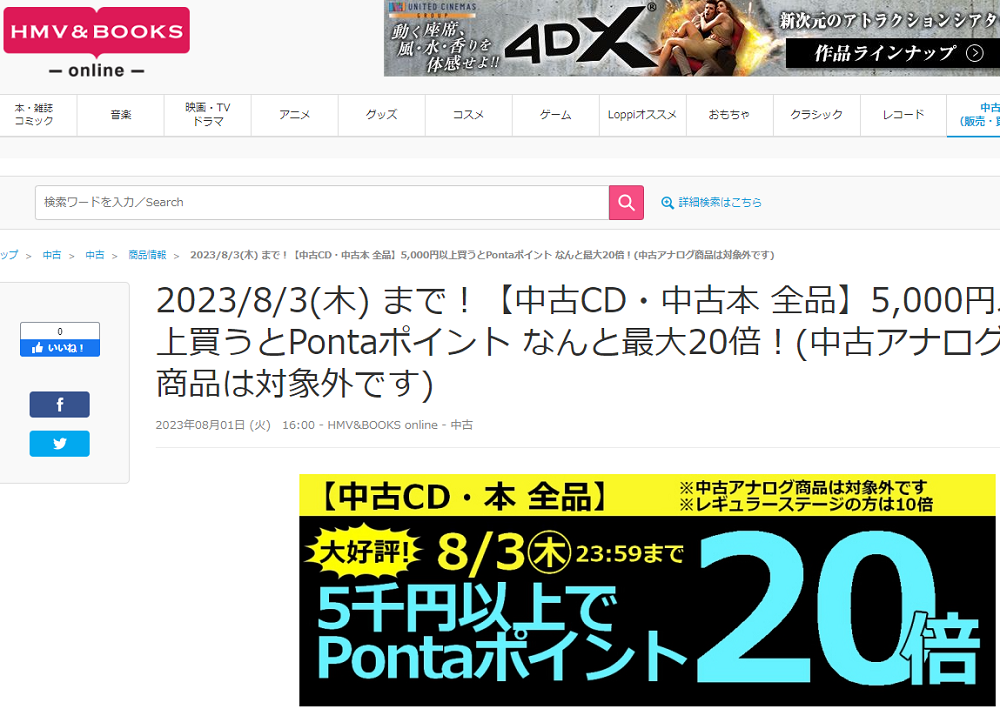
Task: Open the アニメ menu
Action: click(295, 115)
